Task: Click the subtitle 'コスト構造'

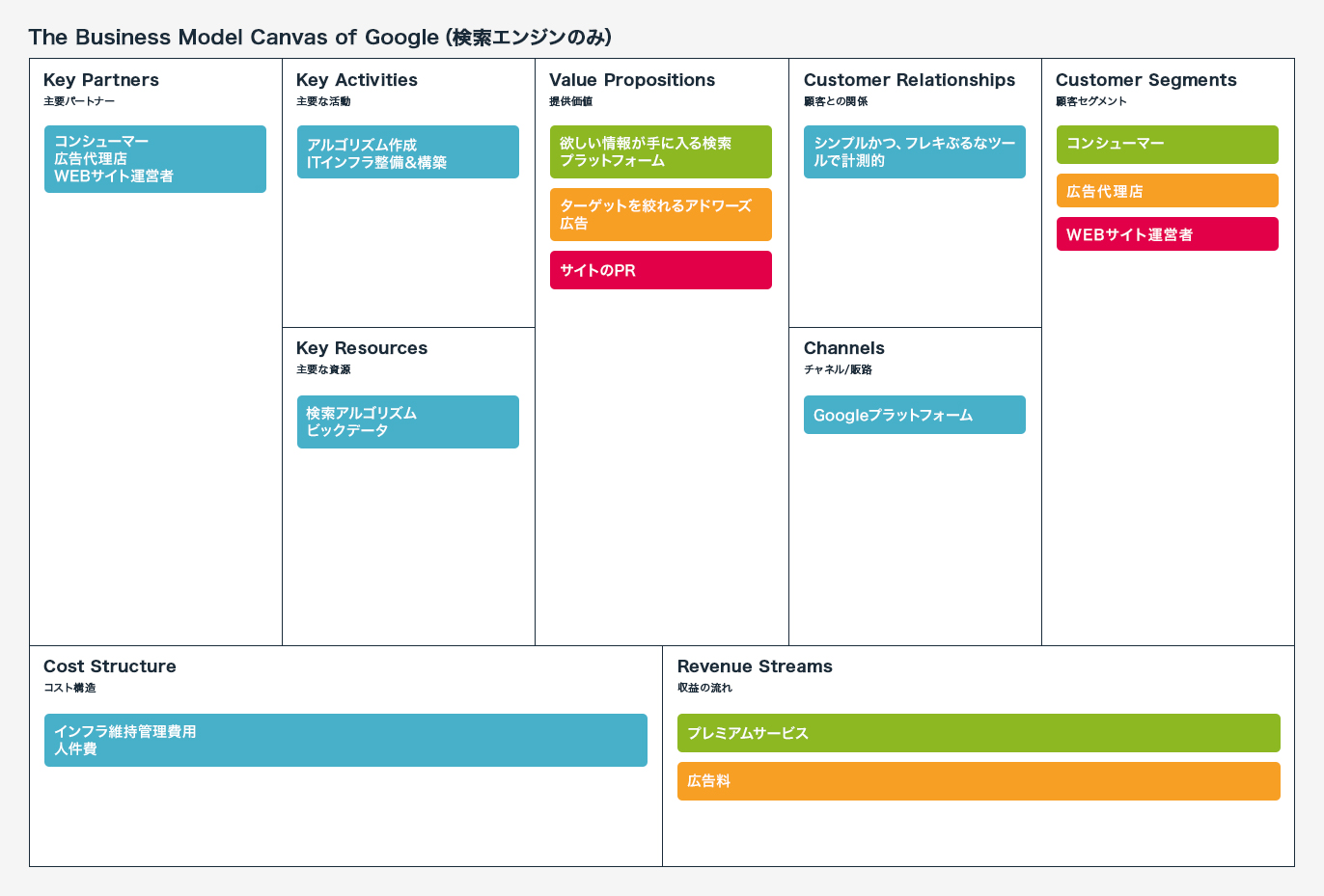Action: [69, 688]
